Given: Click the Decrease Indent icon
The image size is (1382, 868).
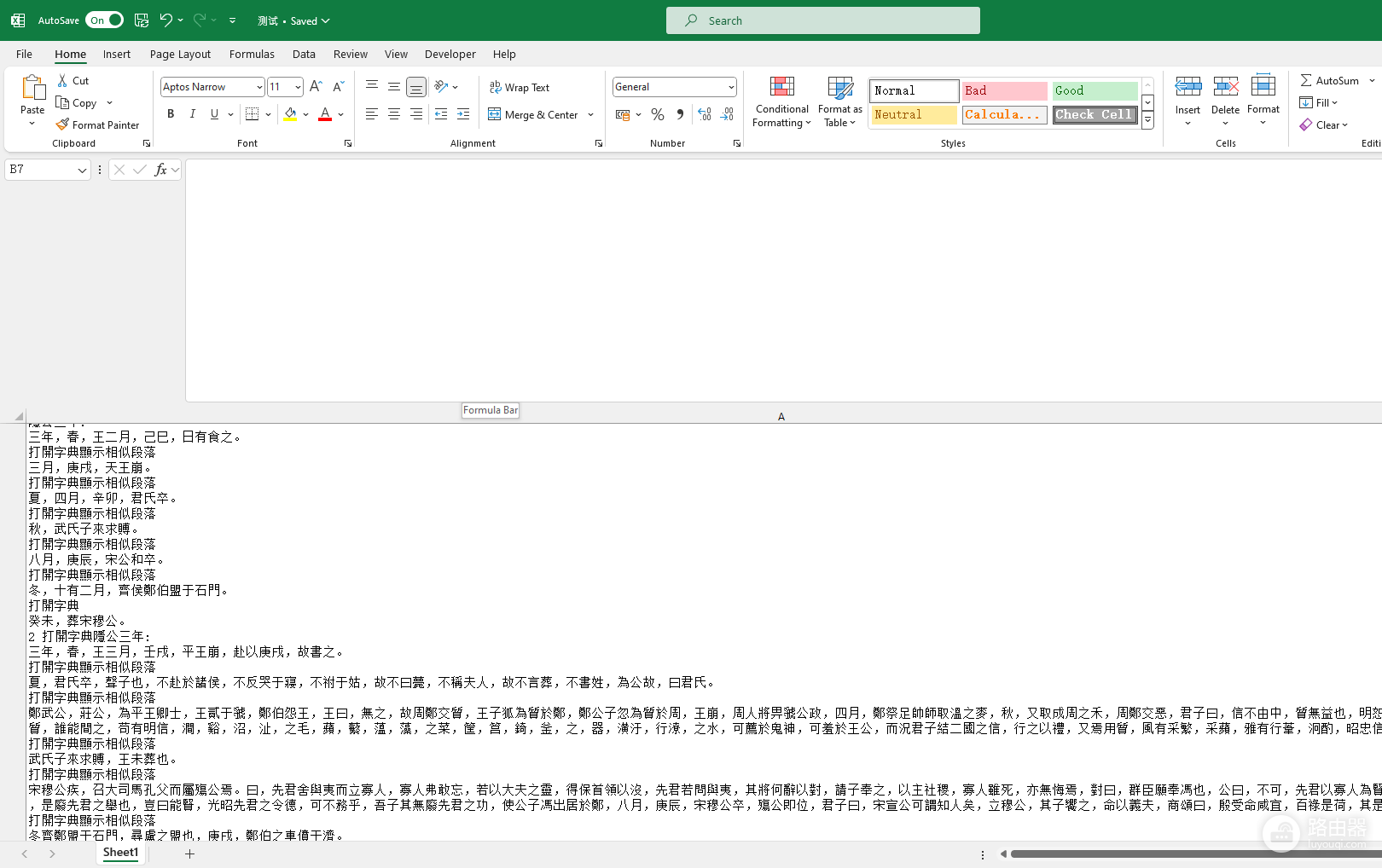Looking at the screenshot, I should click(441, 113).
